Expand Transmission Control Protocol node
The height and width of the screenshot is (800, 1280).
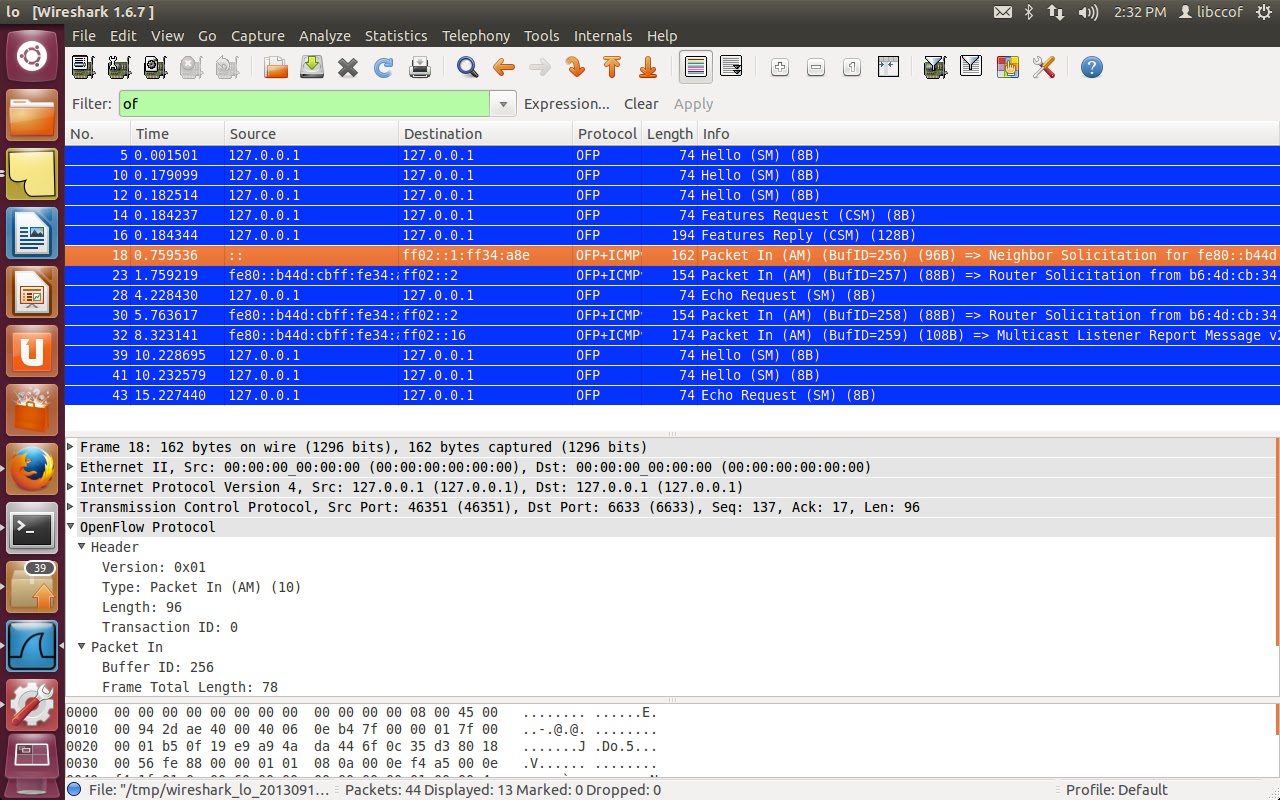(71, 507)
